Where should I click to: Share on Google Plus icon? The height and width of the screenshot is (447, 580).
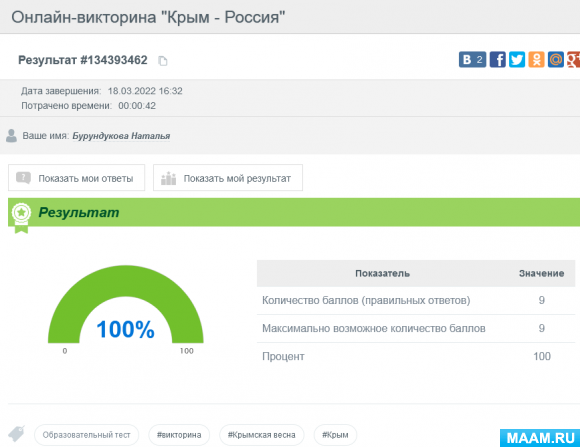(x=573, y=60)
